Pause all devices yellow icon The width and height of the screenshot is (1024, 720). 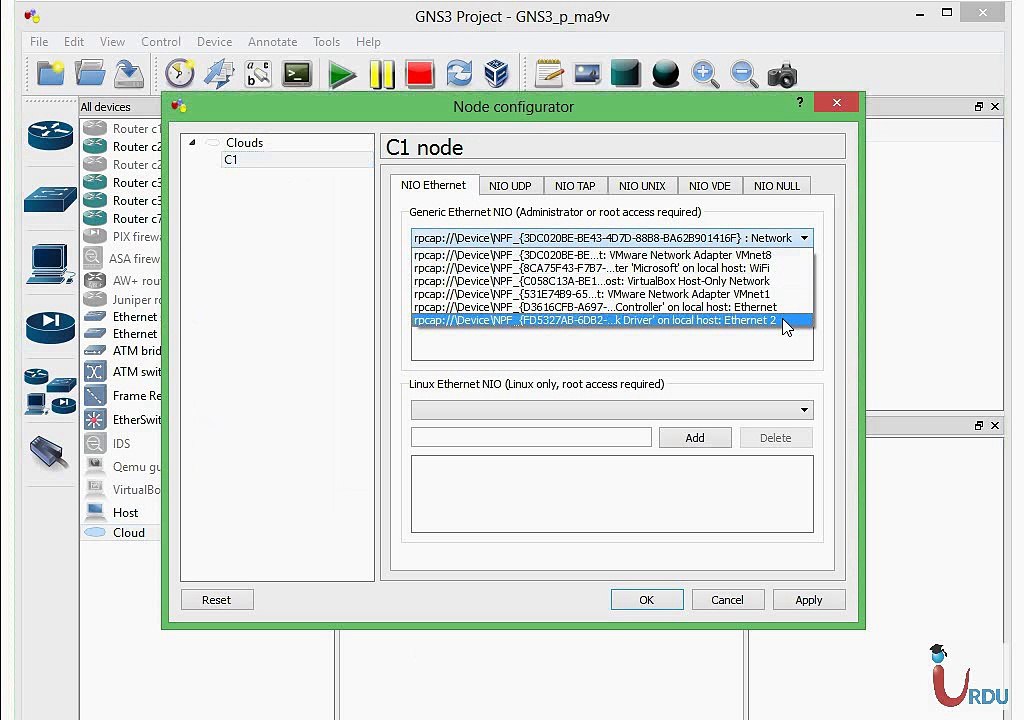click(x=381, y=74)
